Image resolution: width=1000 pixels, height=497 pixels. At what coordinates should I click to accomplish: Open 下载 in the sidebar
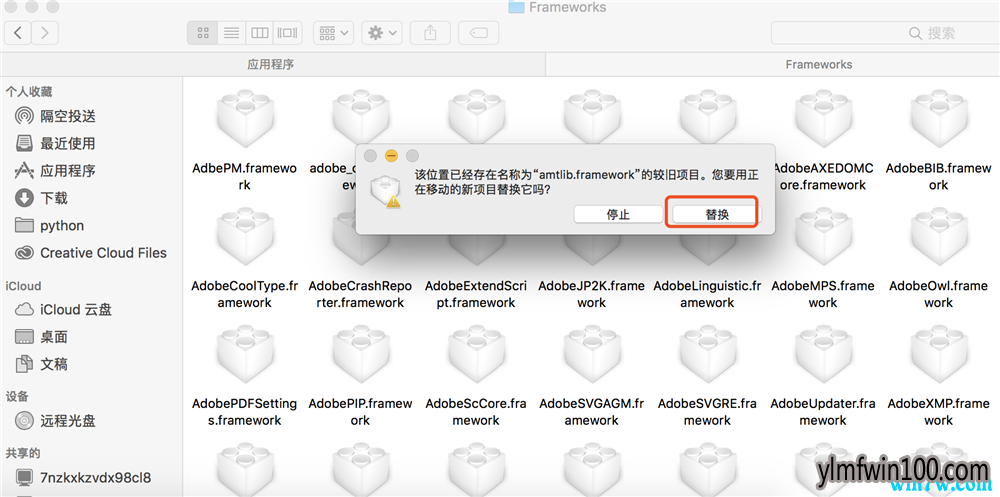click(x=42, y=198)
